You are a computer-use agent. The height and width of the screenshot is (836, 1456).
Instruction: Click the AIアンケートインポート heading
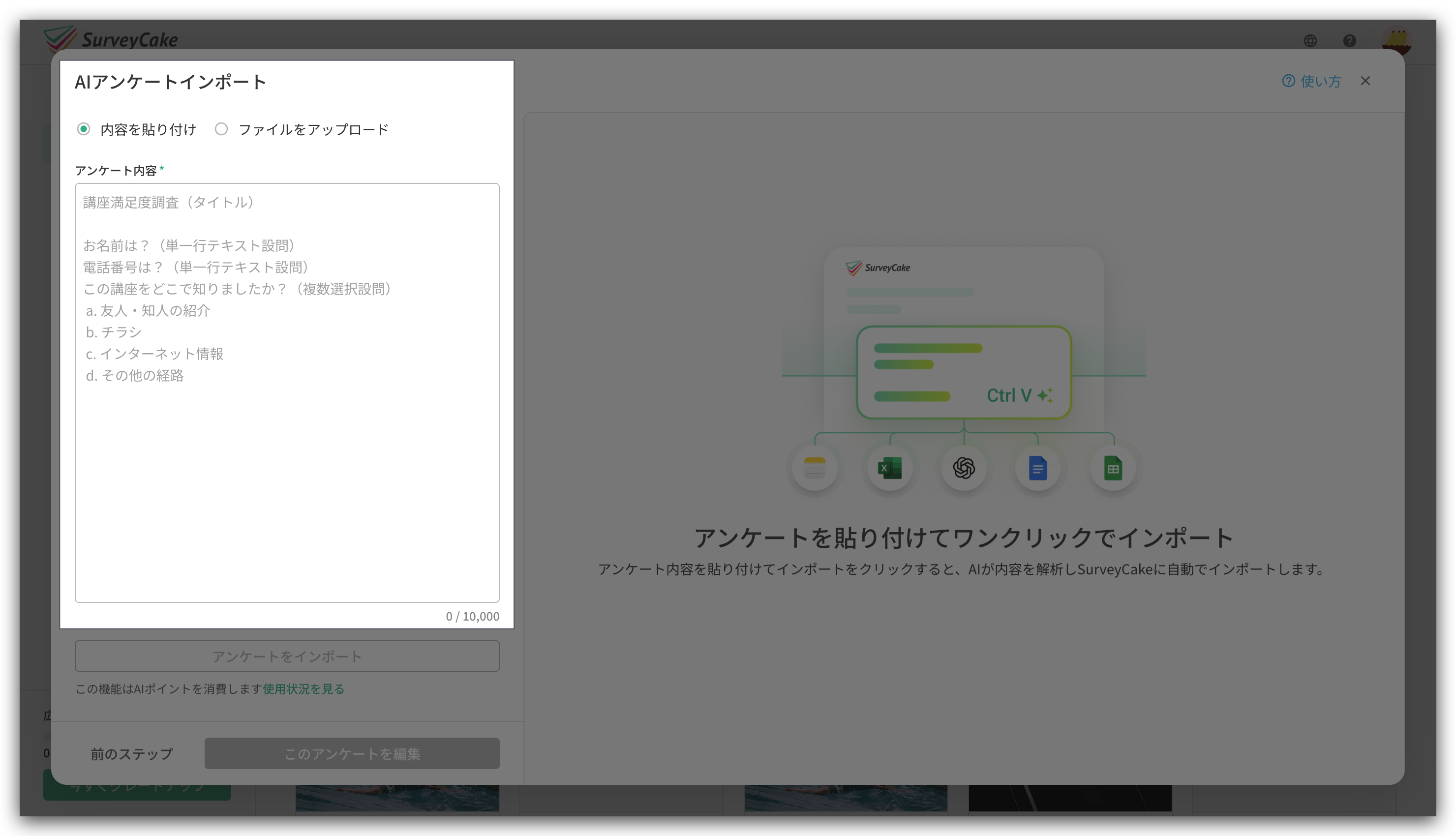pyautogui.click(x=171, y=82)
